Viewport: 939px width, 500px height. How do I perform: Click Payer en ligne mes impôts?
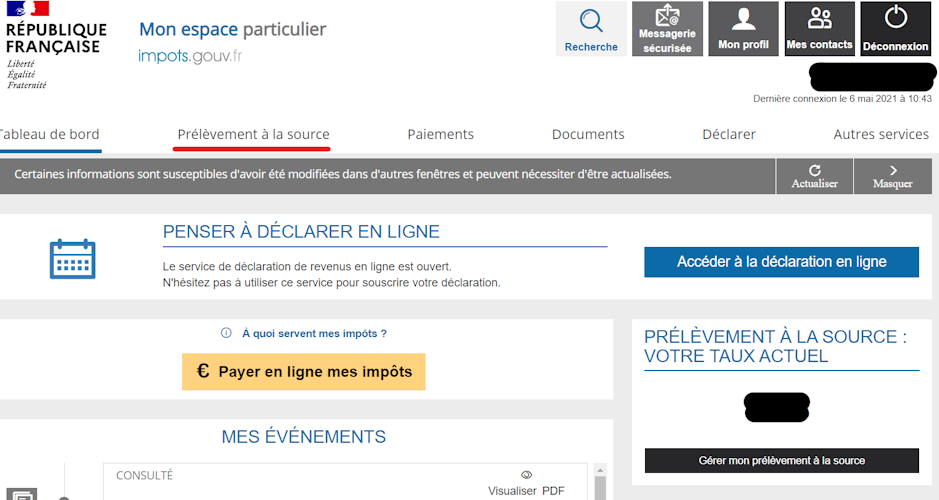click(x=304, y=371)
